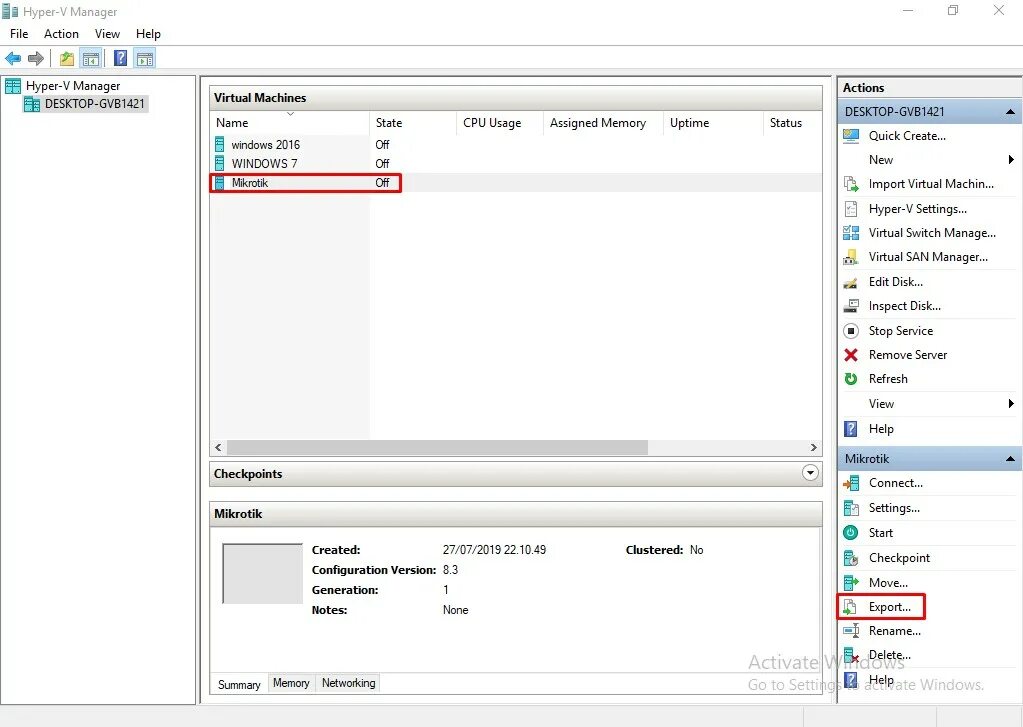This screenshot has height=727, width=1023.
Task: Switch to the Memory tab
Action: 291,683
